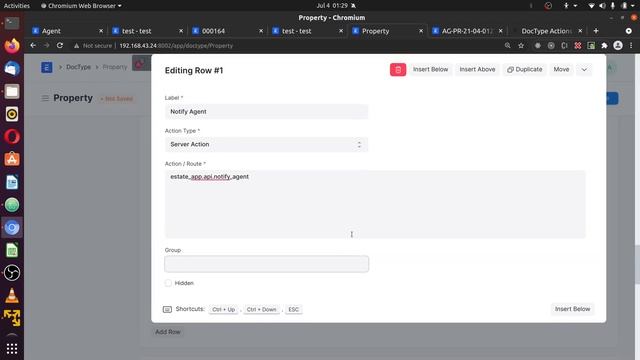Viewport: 640px width, 360px height.
Task: Show all applications grid
Action: pyautogui.click(x=12, y=349)
